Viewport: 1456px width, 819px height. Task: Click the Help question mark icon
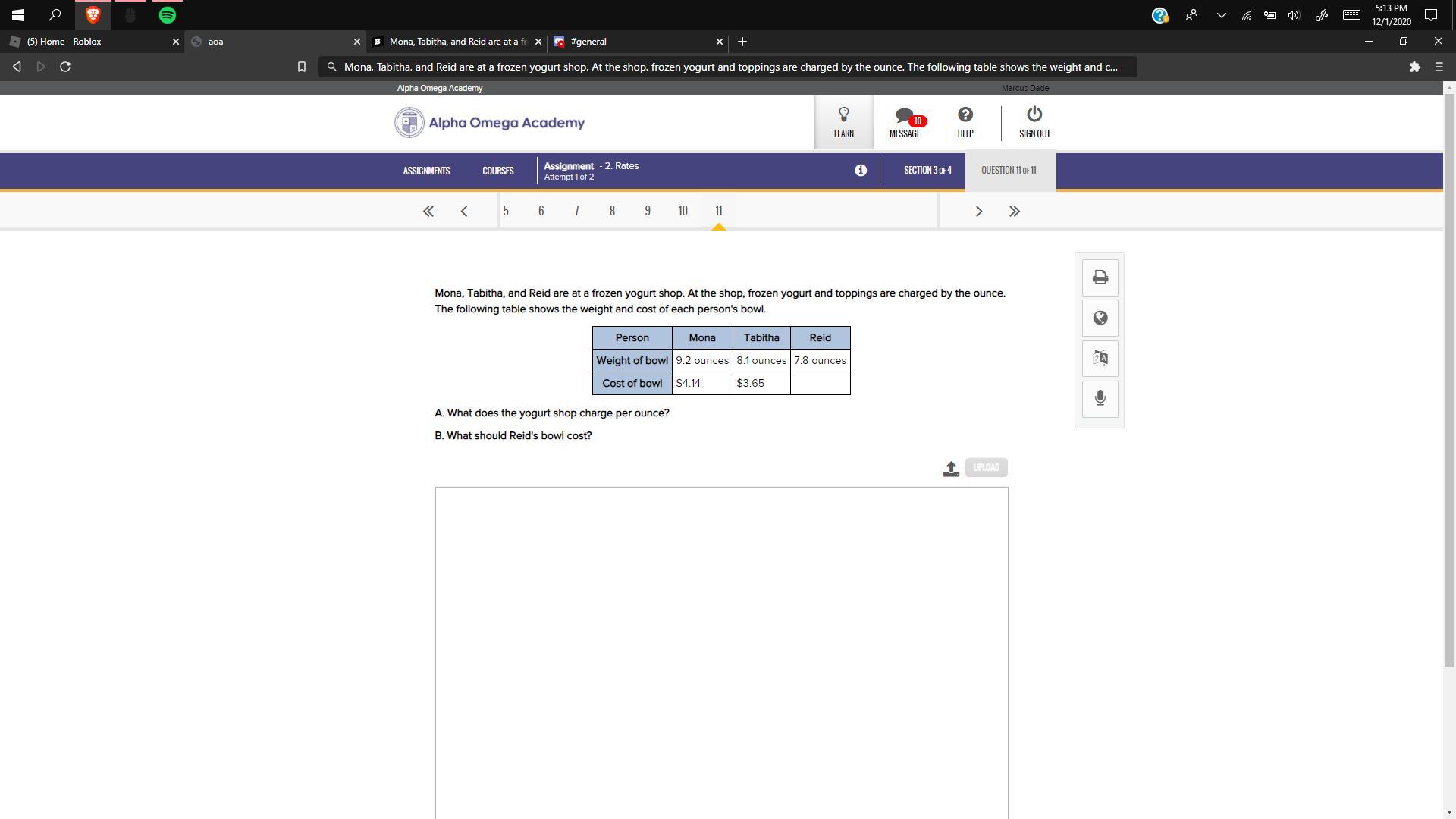point(965,122)
